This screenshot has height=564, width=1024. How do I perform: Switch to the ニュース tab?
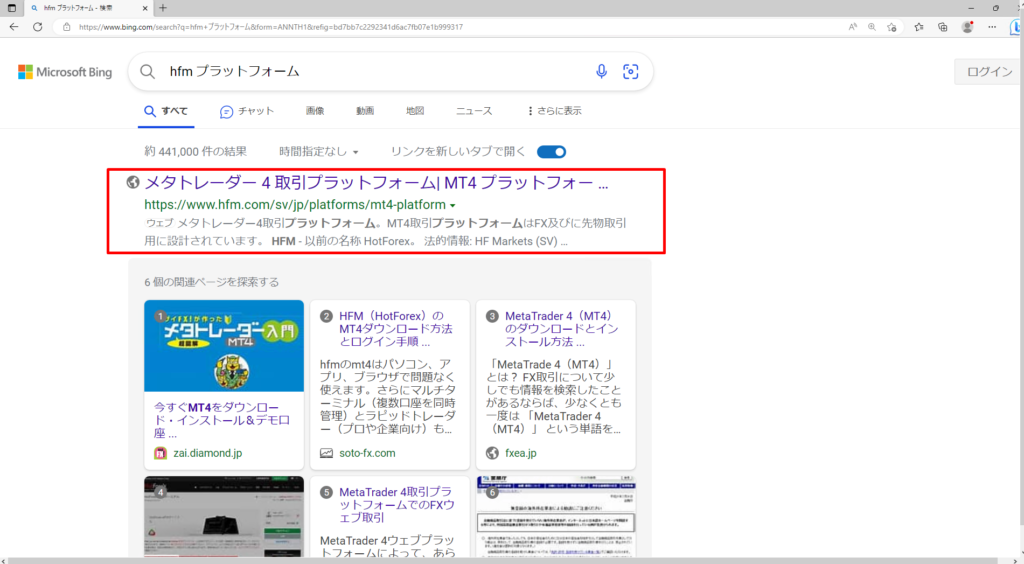(x=474, y=111)
